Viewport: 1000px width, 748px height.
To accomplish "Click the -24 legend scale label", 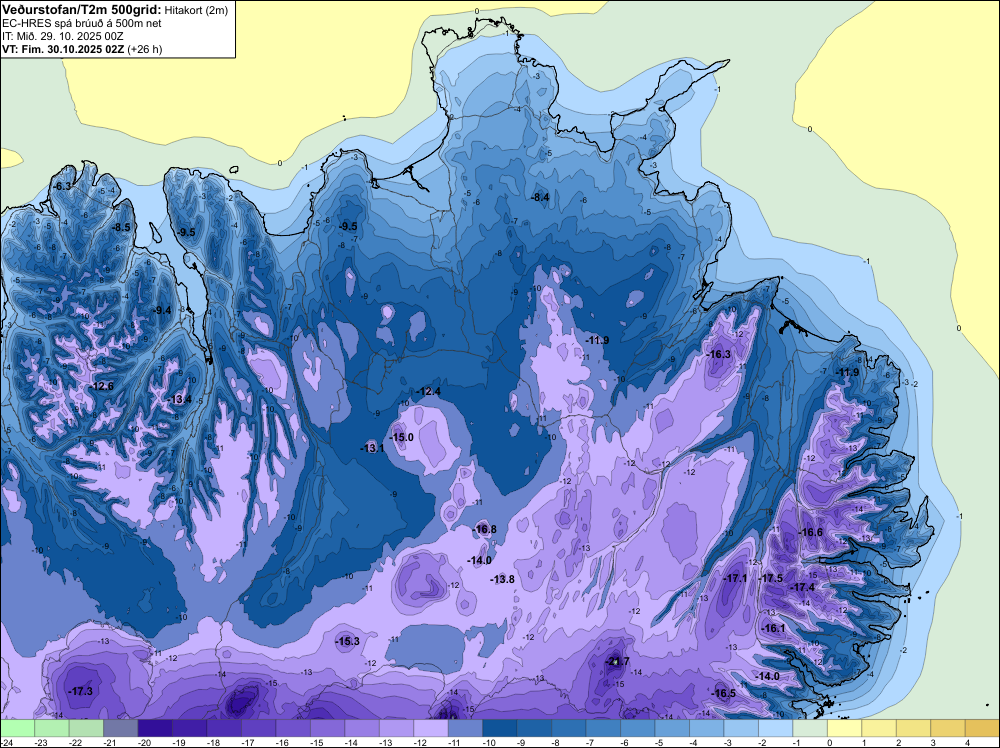I will click(x=7, y=742).
